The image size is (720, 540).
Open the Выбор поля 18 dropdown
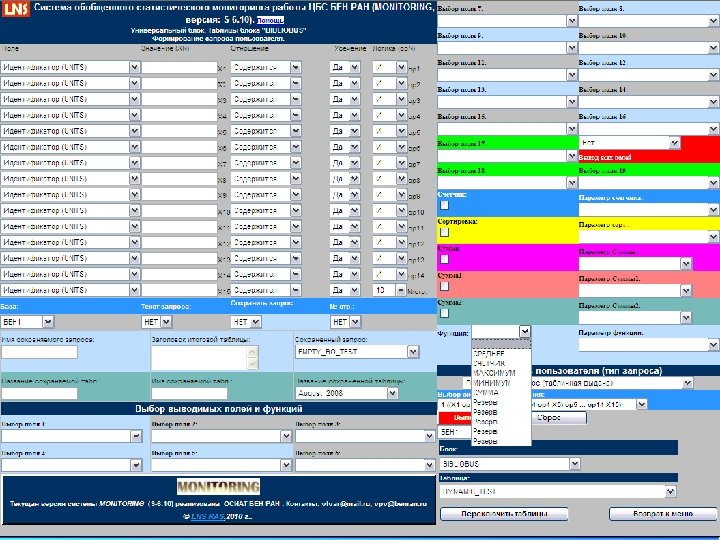pos(507,183)
